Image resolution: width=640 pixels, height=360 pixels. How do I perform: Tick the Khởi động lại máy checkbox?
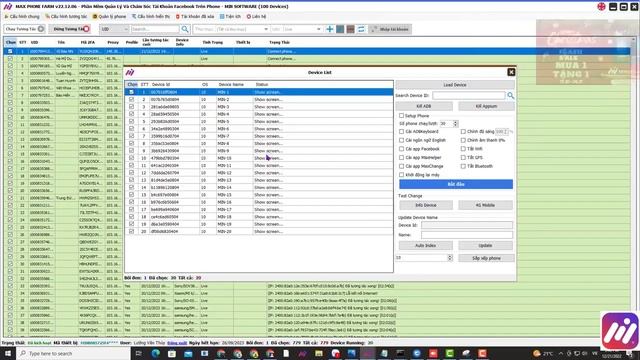[x=402, y=175]
